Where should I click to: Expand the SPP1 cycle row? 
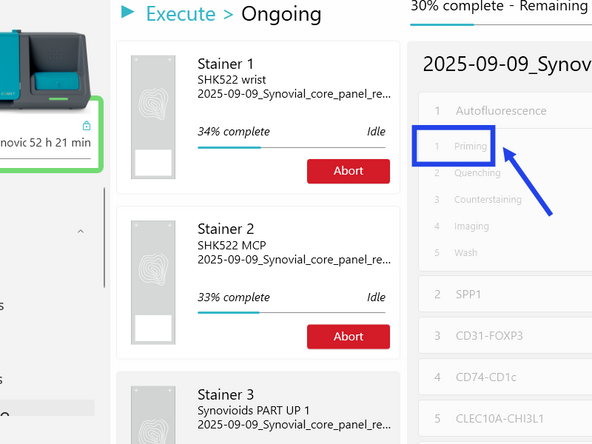(505, 294)
